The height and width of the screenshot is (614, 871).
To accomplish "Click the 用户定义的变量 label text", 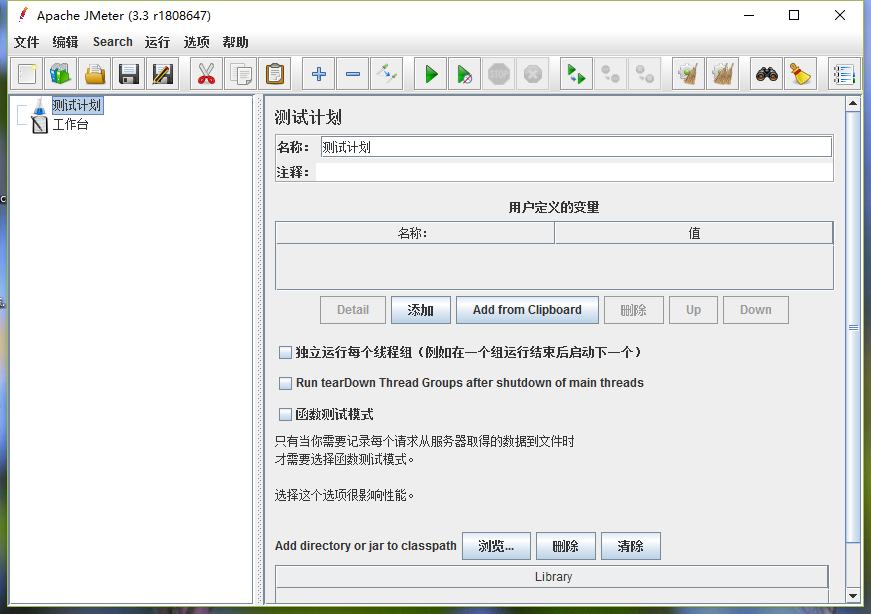I will [x=554, y=207].
